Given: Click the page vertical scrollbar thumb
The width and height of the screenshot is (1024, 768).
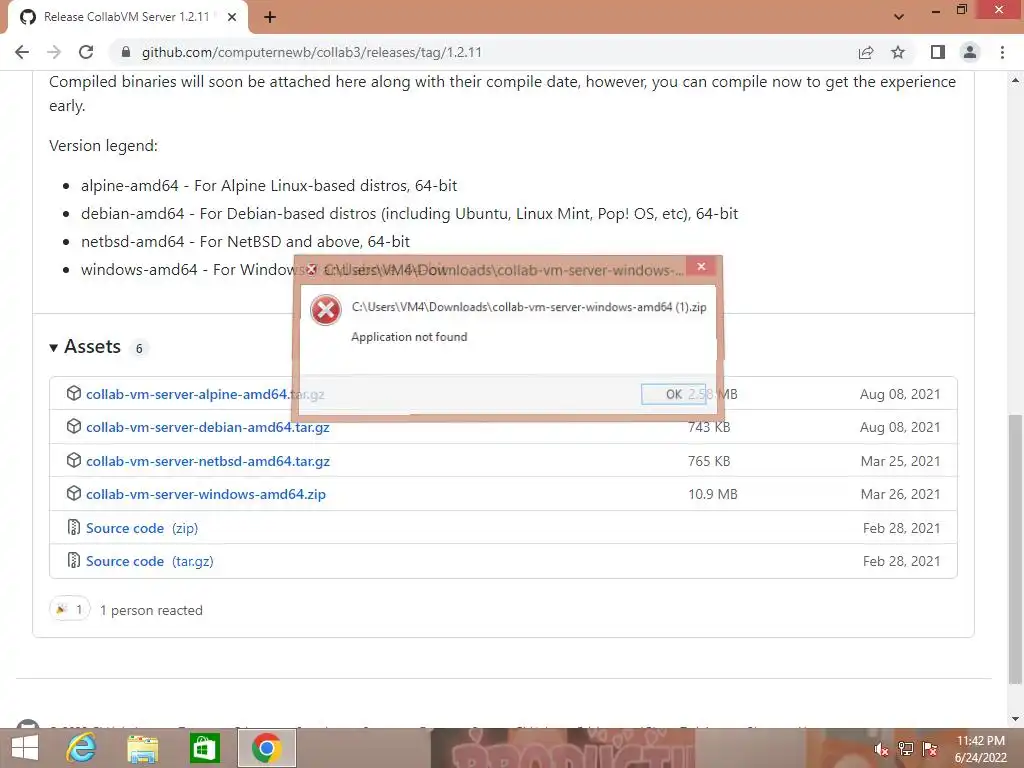Looking at the screenshot, I should point(1015,549).
